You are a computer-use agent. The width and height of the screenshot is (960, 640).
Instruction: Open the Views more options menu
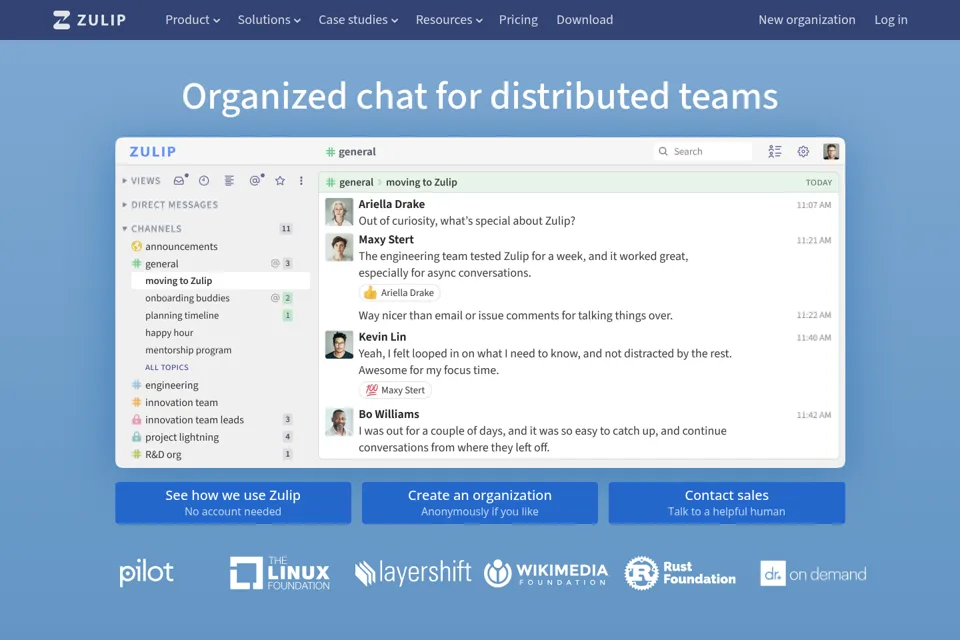coord(301,180)
